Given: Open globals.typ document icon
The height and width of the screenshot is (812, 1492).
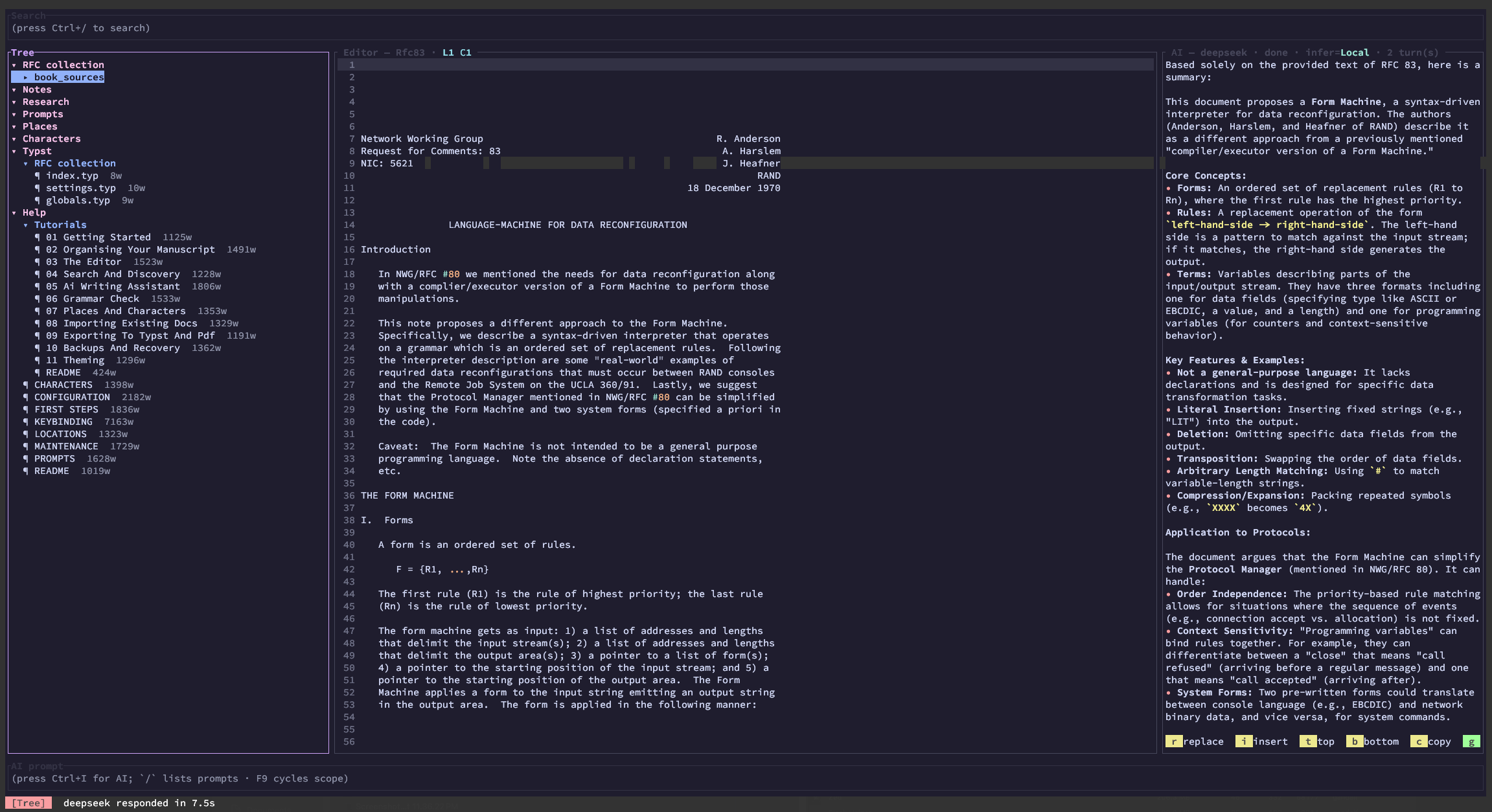Looking at the screenshot, I should (x=37, y=200).
